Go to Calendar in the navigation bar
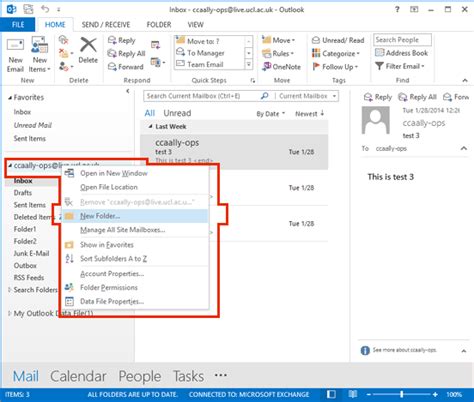474x402 pixels. click(78, 376)
